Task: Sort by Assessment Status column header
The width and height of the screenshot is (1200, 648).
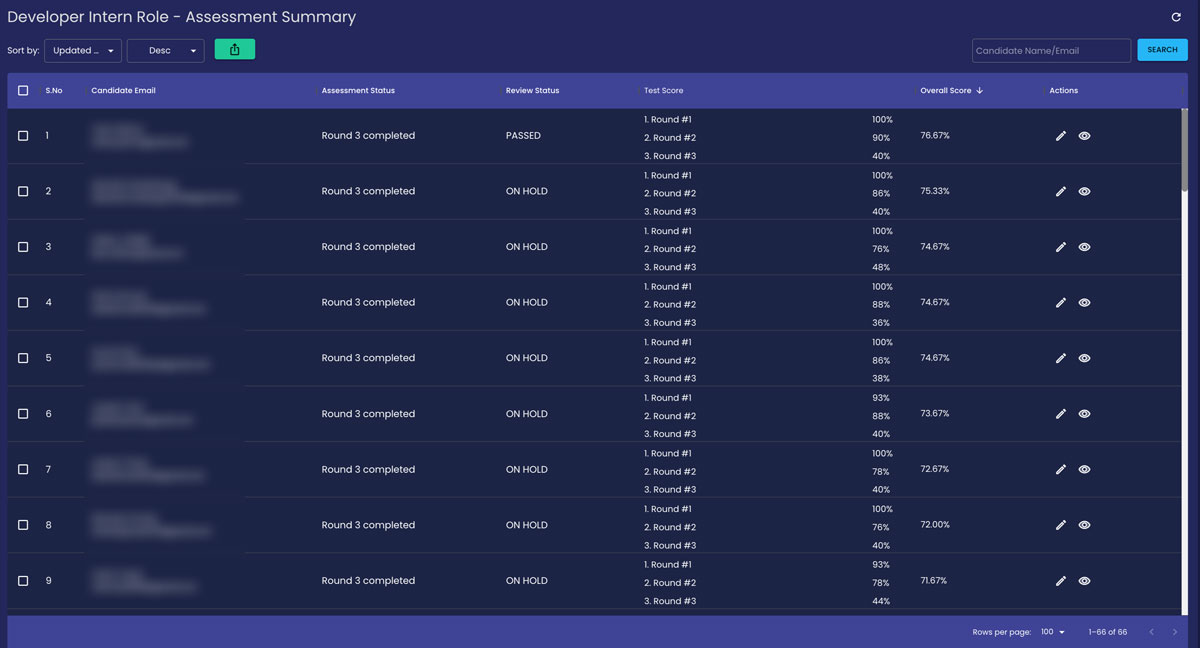Action: [x=358, y=91]
